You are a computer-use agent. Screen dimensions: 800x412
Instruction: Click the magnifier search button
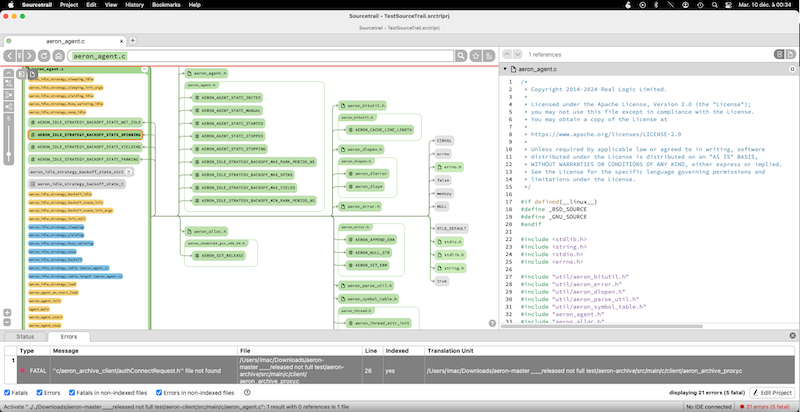click(461, 56)
